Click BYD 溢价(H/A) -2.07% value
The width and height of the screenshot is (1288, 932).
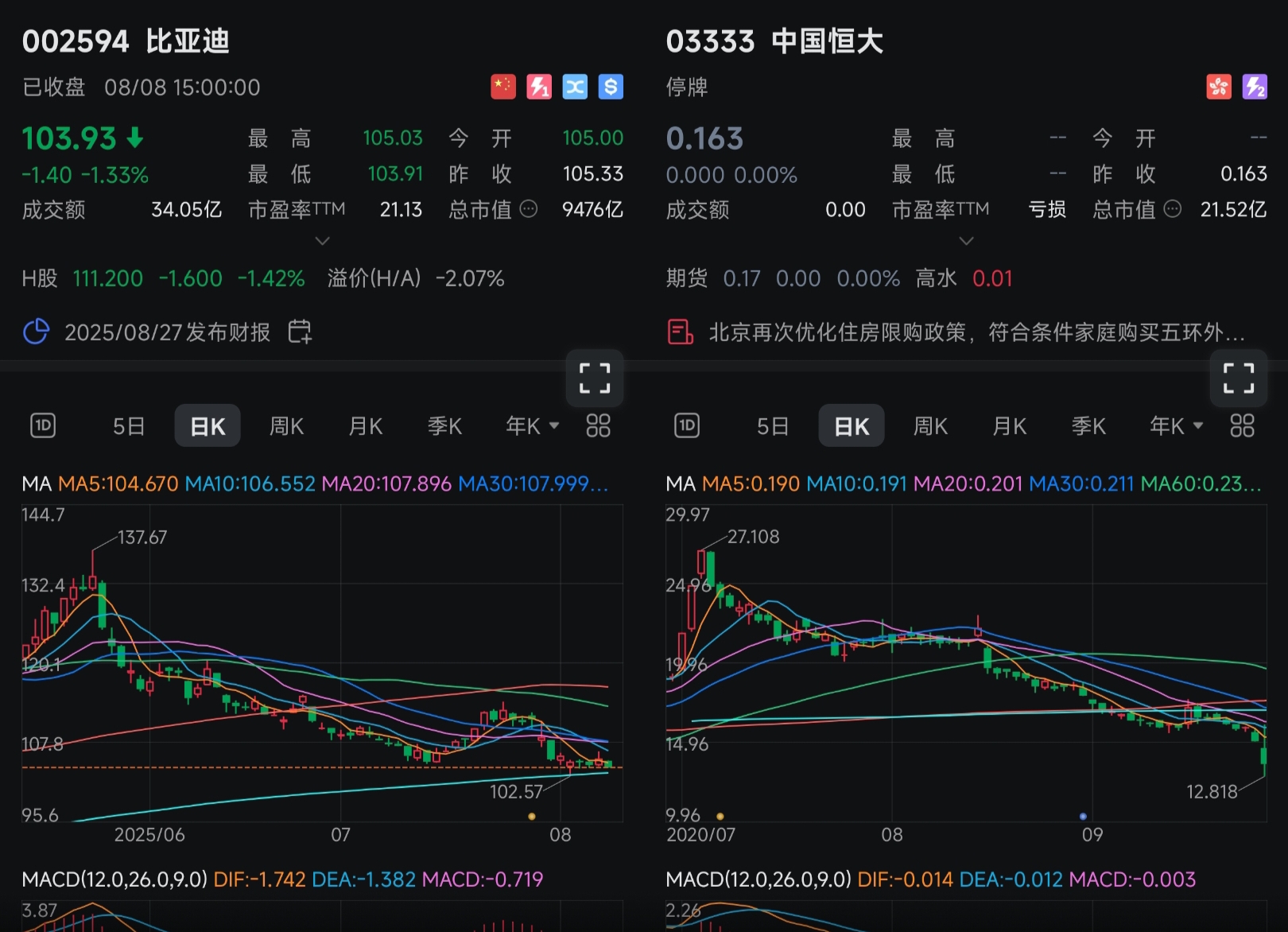tap(470, 278)
